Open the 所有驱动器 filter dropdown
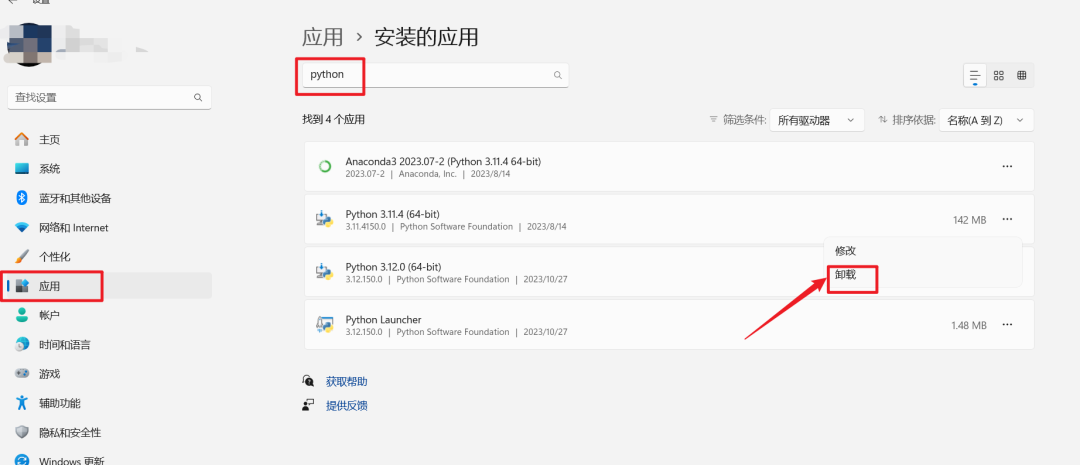The height and width of the screenshot is (465, 1080). pos(817,120)
